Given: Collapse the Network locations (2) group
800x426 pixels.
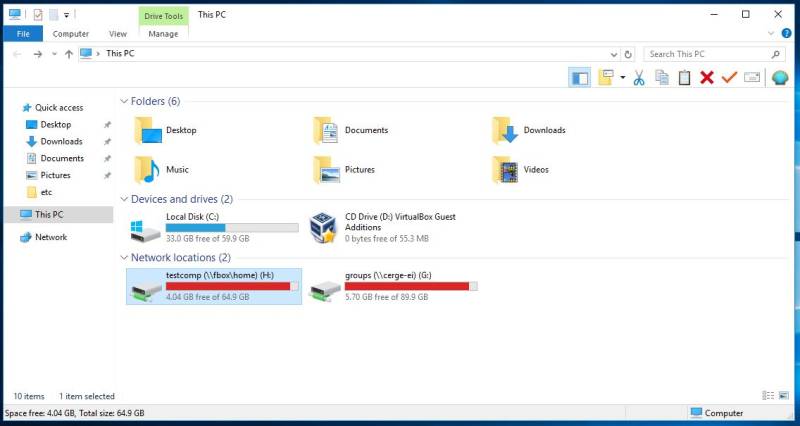Looking at the screenshot, I should [x=124, y=258].
